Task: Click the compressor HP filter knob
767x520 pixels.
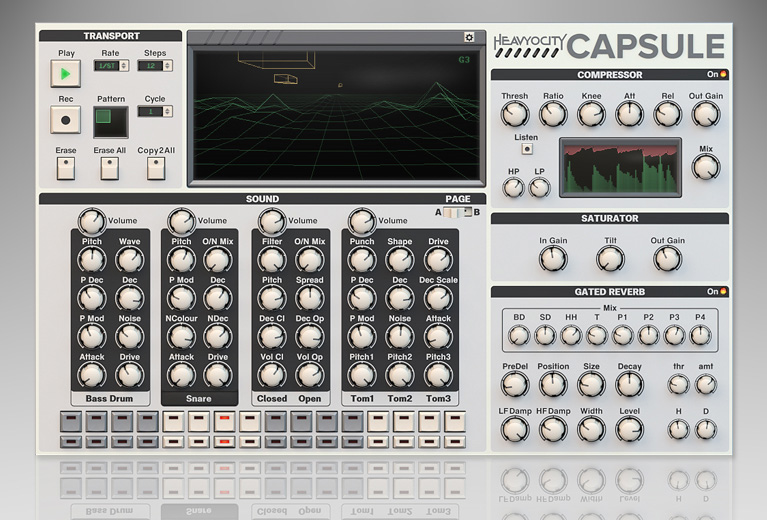Action: point(514,187)
